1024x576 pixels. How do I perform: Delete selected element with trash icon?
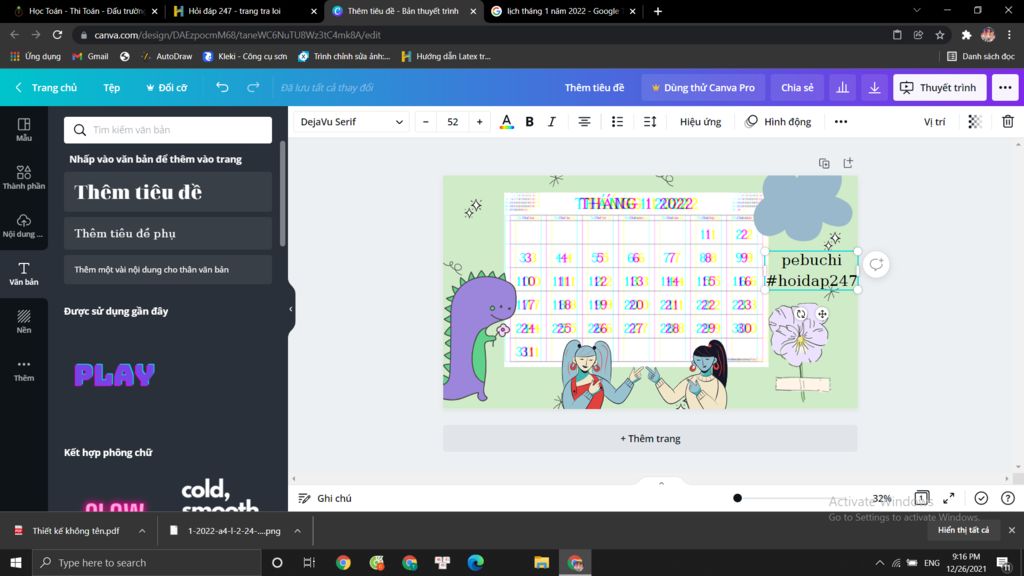1008,122
